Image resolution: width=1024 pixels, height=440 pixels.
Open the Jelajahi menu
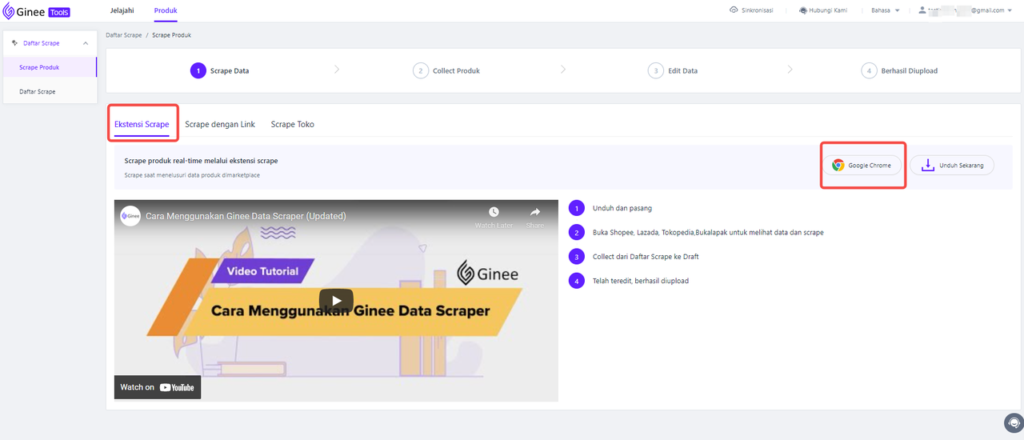pos(122,10)
